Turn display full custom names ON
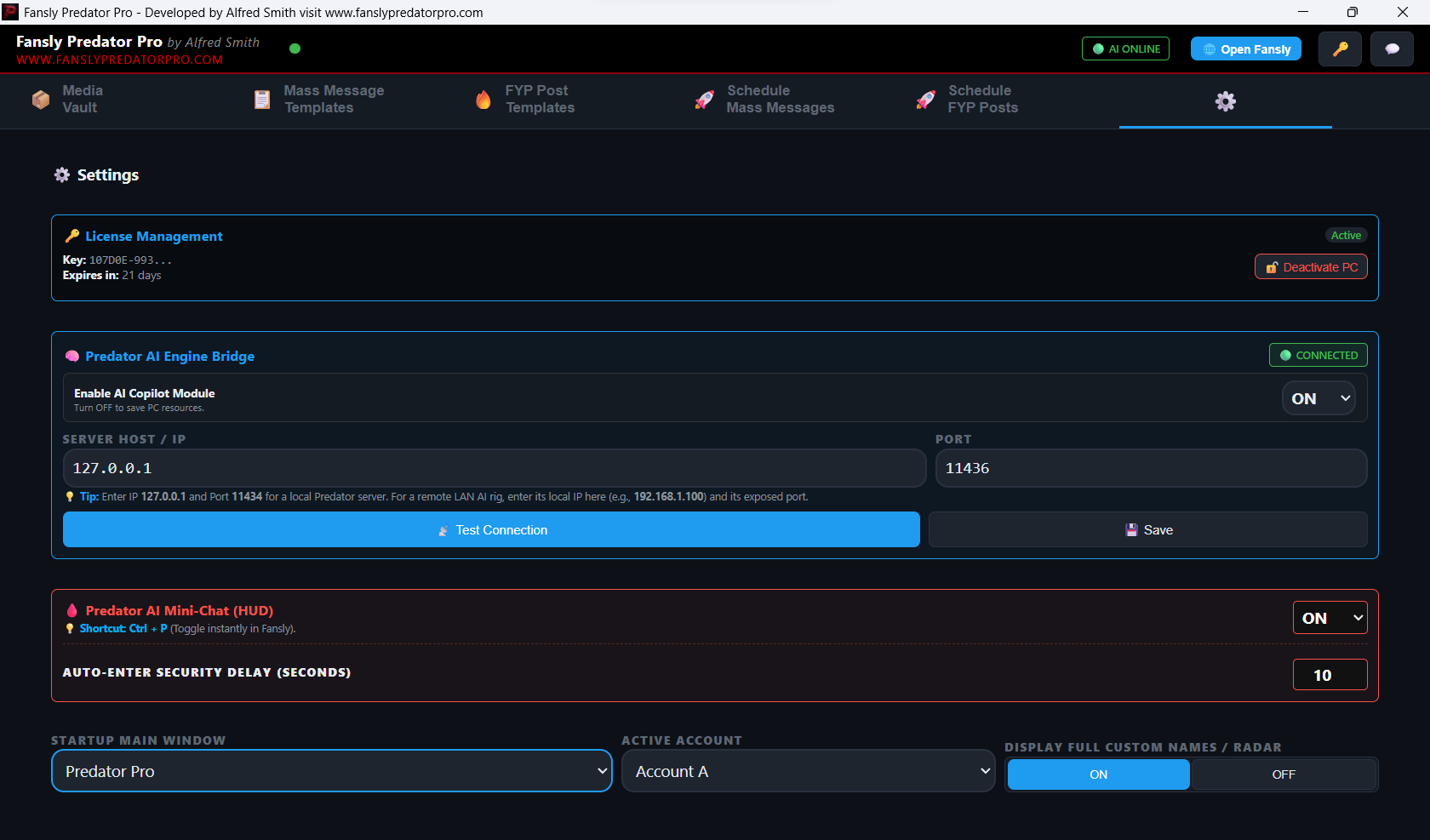1430x840 pixels. tap(1098, 774)
